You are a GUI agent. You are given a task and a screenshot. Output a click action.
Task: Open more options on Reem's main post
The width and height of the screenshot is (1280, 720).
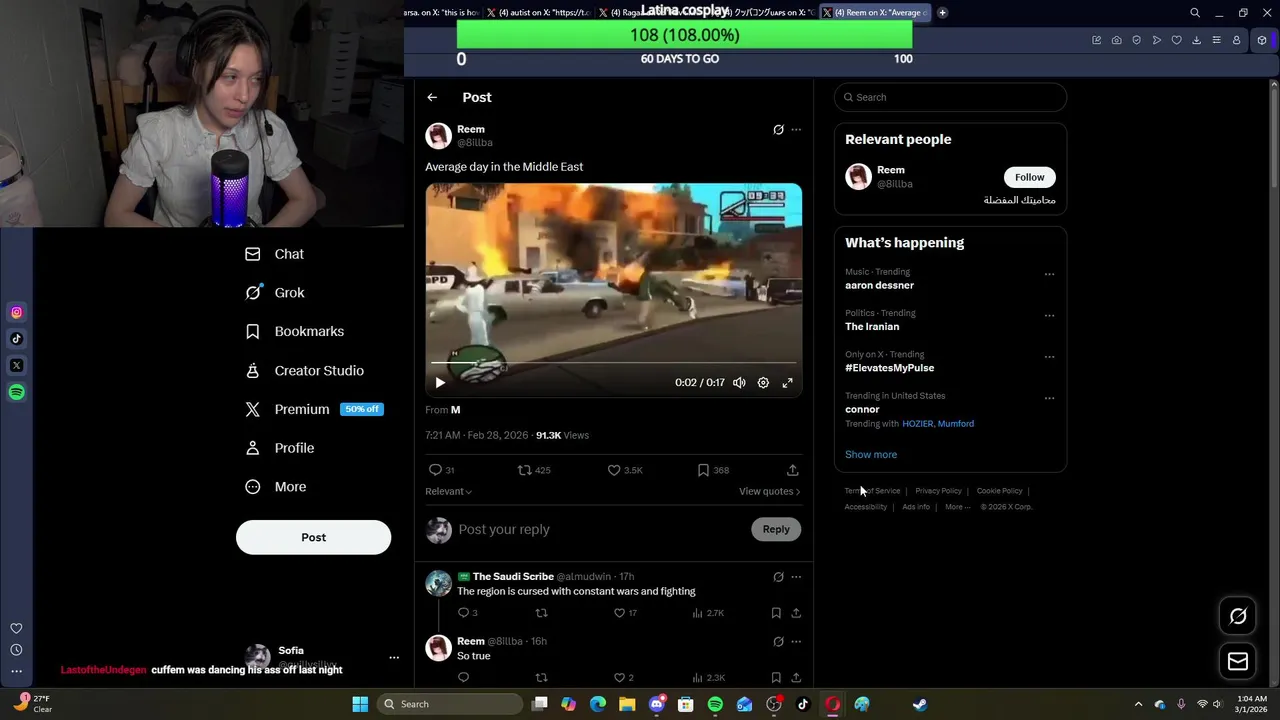pyautogui.click(x=796, y=129)
